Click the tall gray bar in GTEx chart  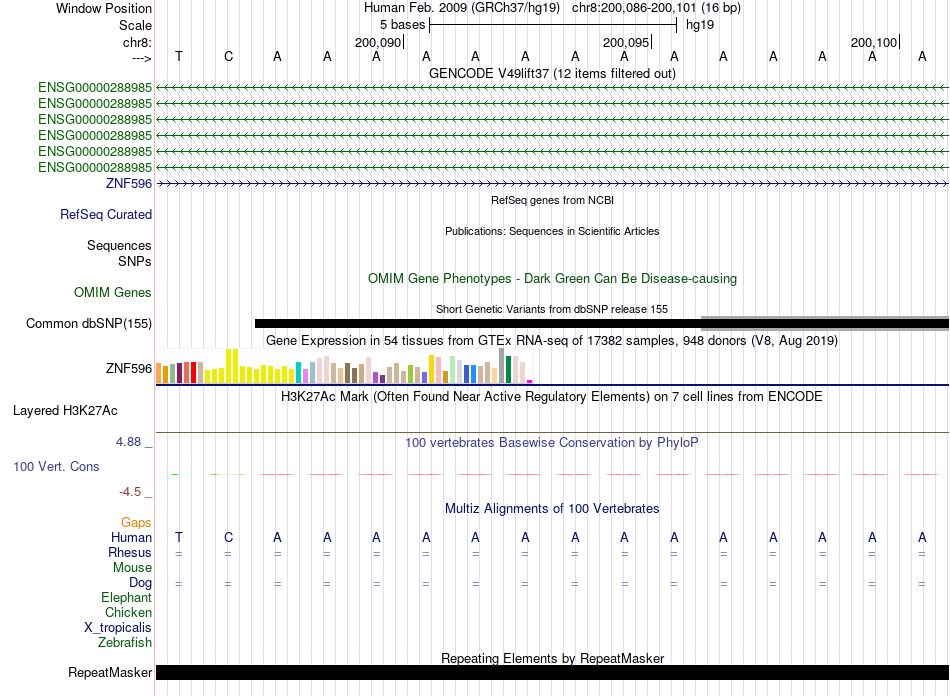tap(502, 365)
